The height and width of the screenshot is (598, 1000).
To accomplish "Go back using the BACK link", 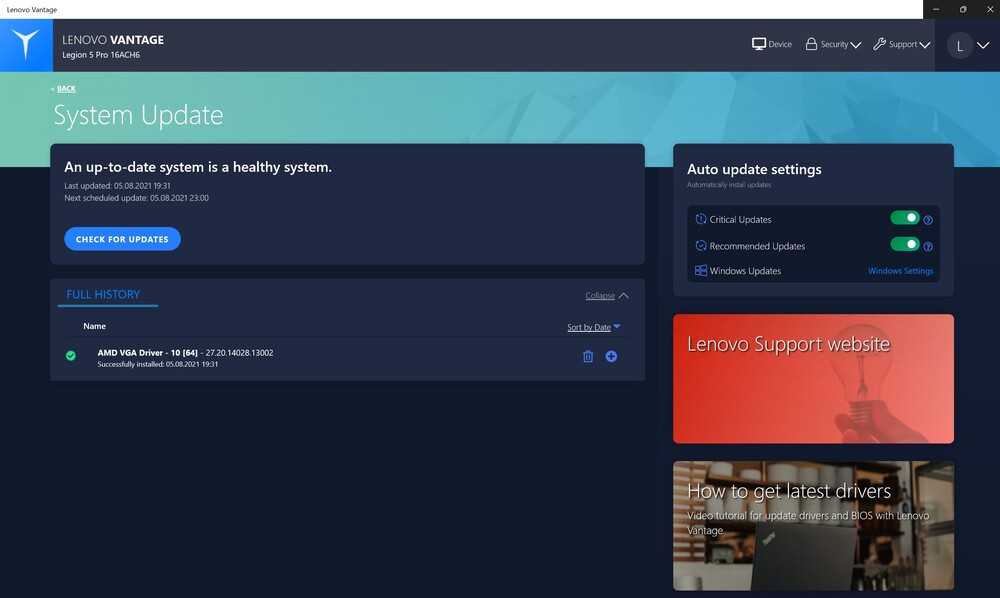I will click(x=65, y=89).
